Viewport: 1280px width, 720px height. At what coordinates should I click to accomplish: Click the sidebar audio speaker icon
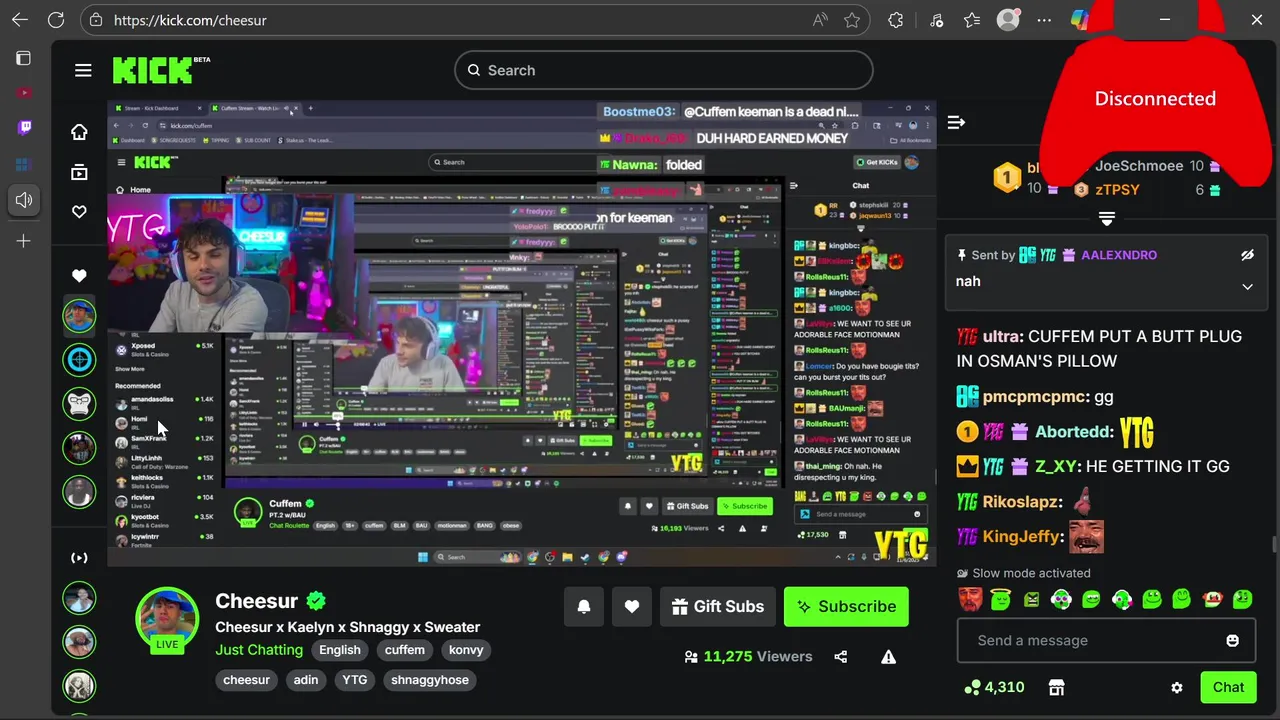(24, 200)
